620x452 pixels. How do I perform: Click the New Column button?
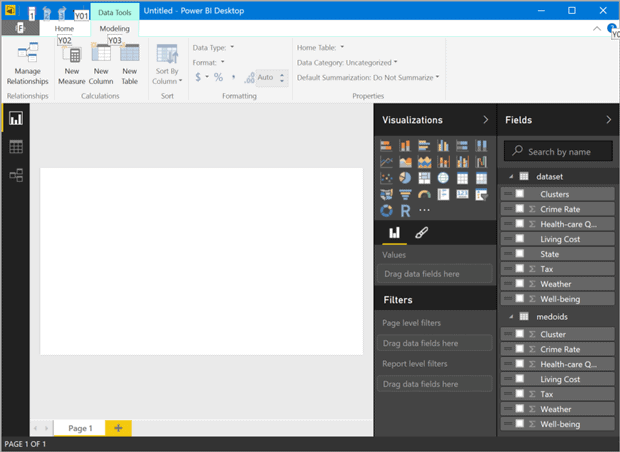101,64
